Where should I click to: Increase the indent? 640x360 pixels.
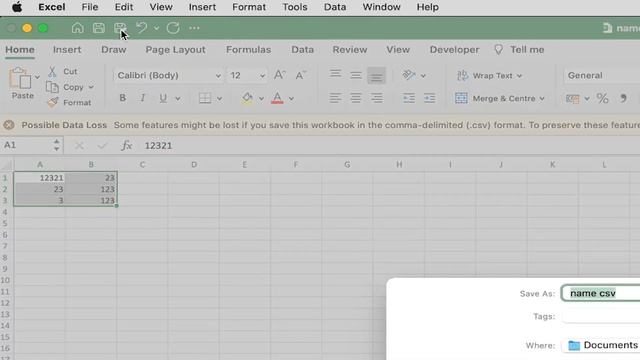tap(429, 98)
